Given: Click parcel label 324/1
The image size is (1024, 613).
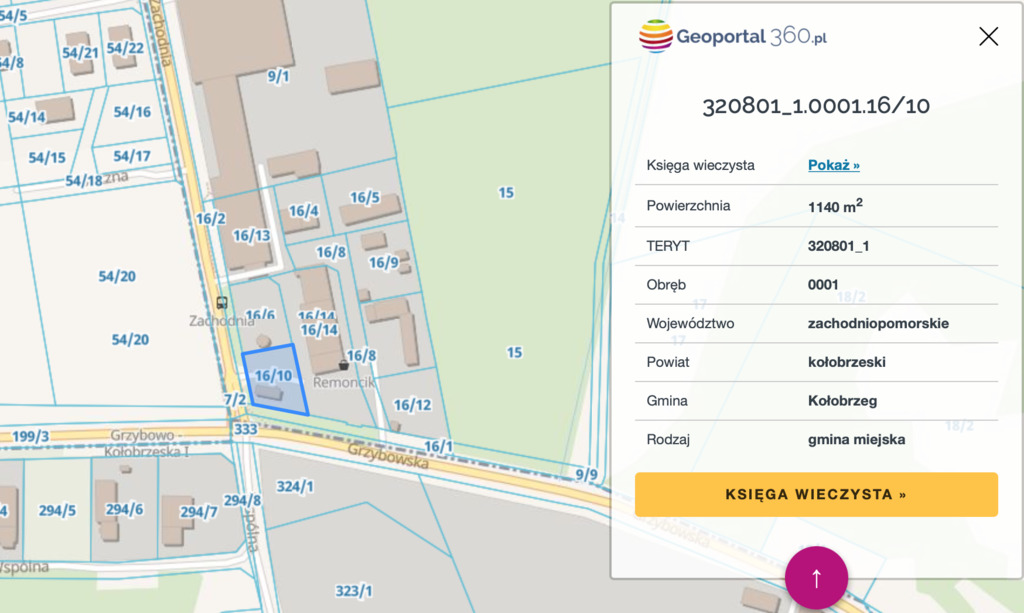Looking at the screenshot, I should tap(295, 487).
